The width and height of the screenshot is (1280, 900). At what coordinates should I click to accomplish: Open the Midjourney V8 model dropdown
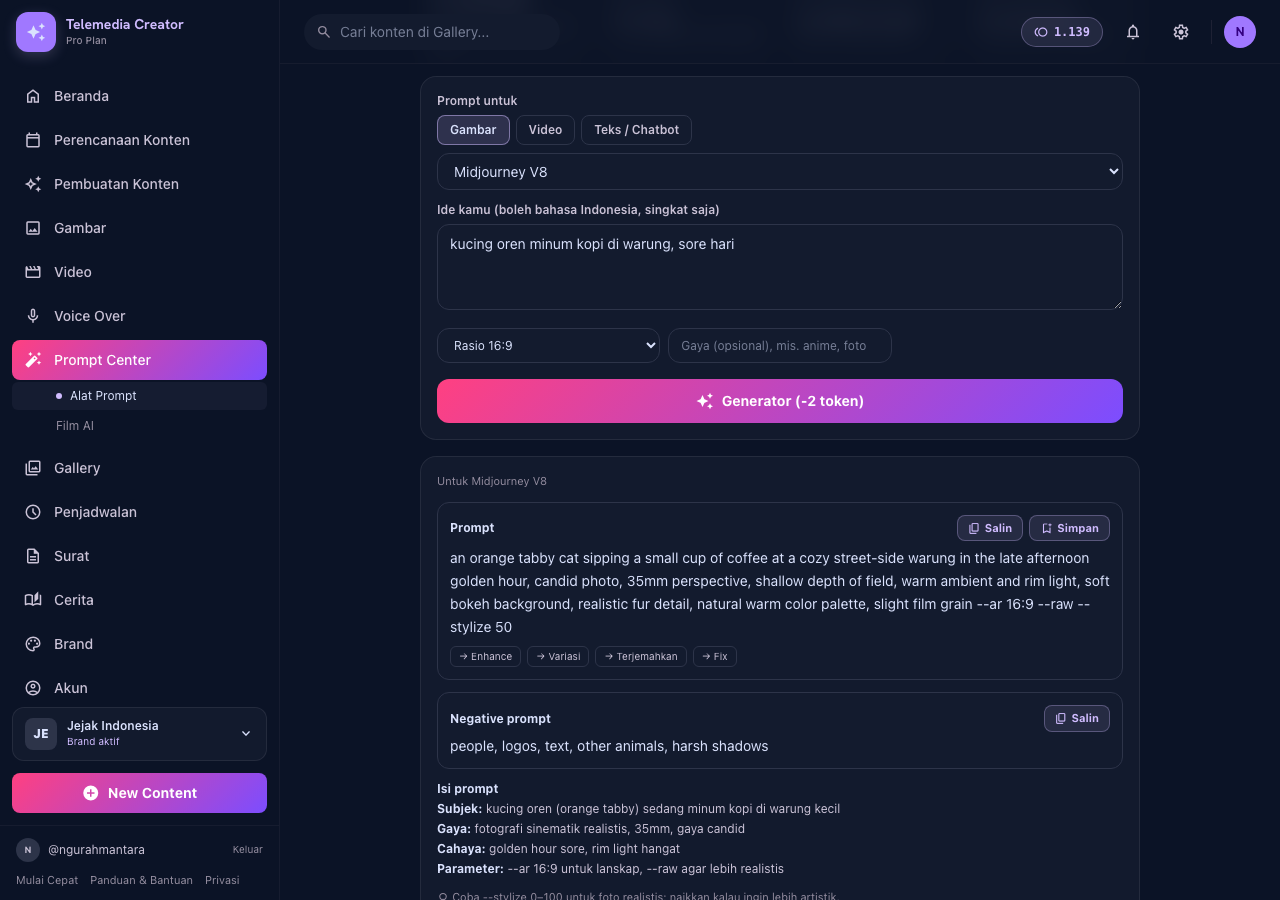point(780,172)
